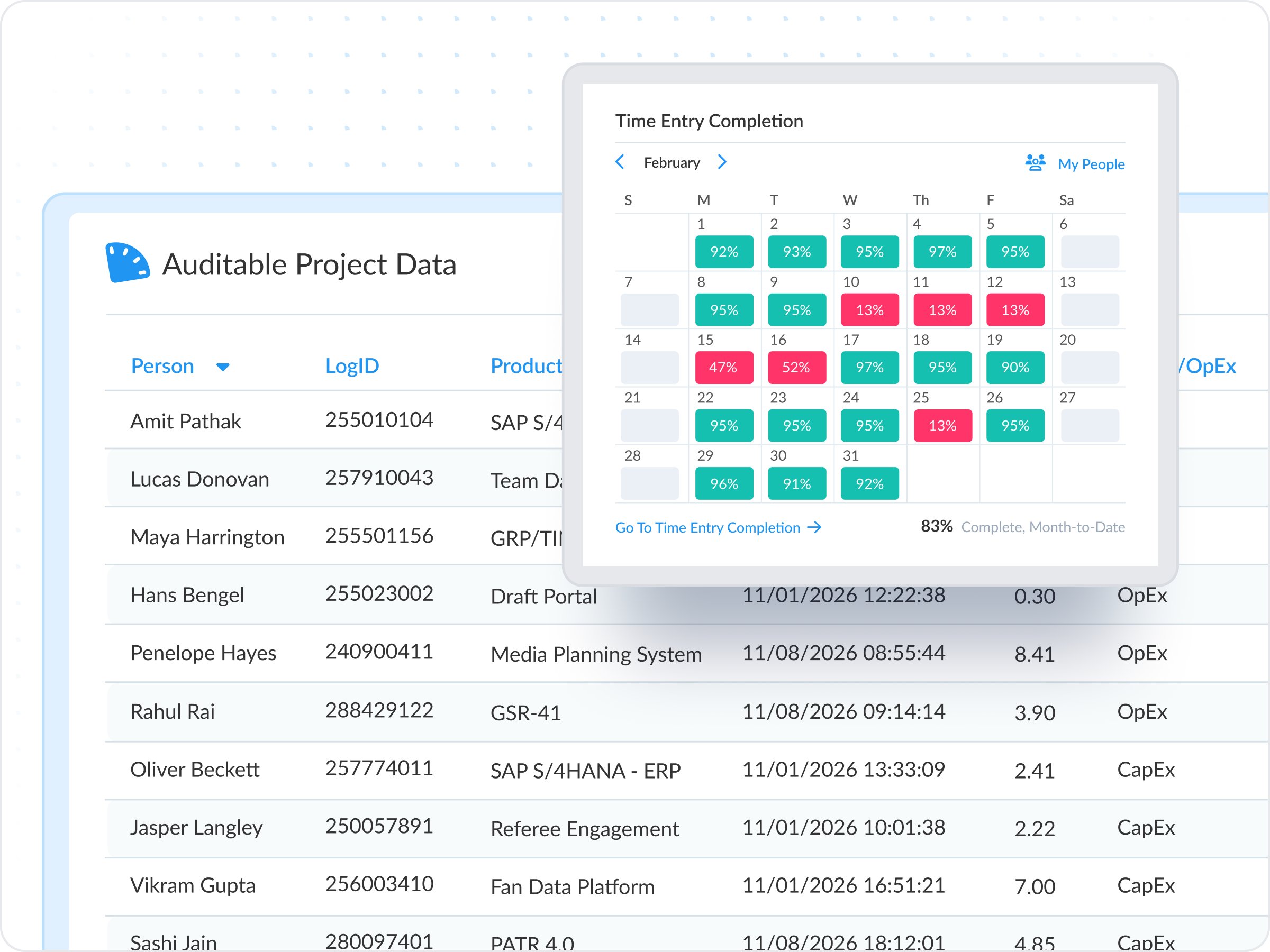Go to previous month using left chevron
The width and height of the screenshot is (1270, 952).
pyautogui.click(x=620, y=162)
